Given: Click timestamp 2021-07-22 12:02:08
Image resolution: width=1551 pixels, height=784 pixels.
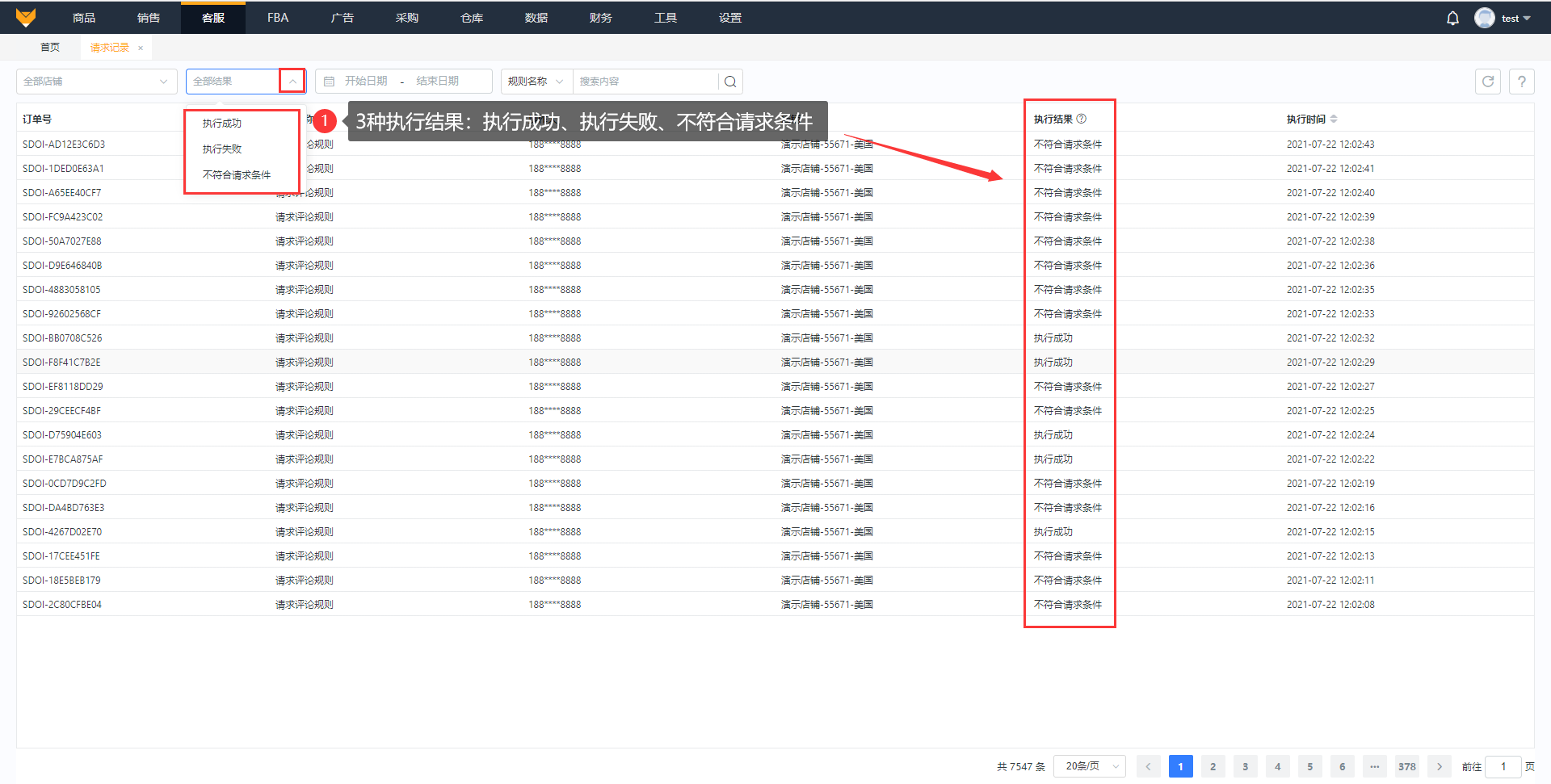Looking at the screenshot, I should coord(1330,605).
